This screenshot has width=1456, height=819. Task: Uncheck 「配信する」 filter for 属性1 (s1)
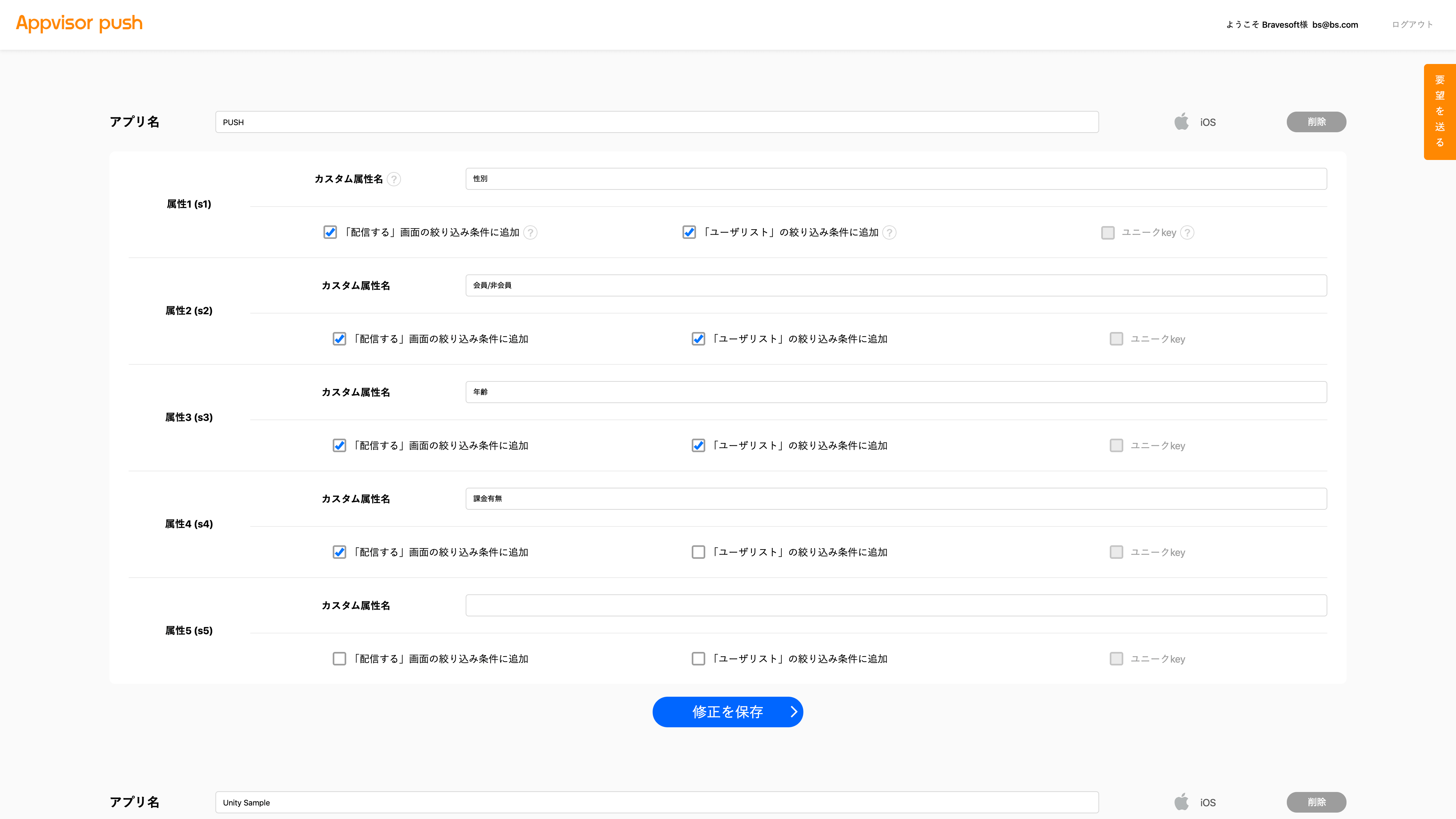click(330, 232)
